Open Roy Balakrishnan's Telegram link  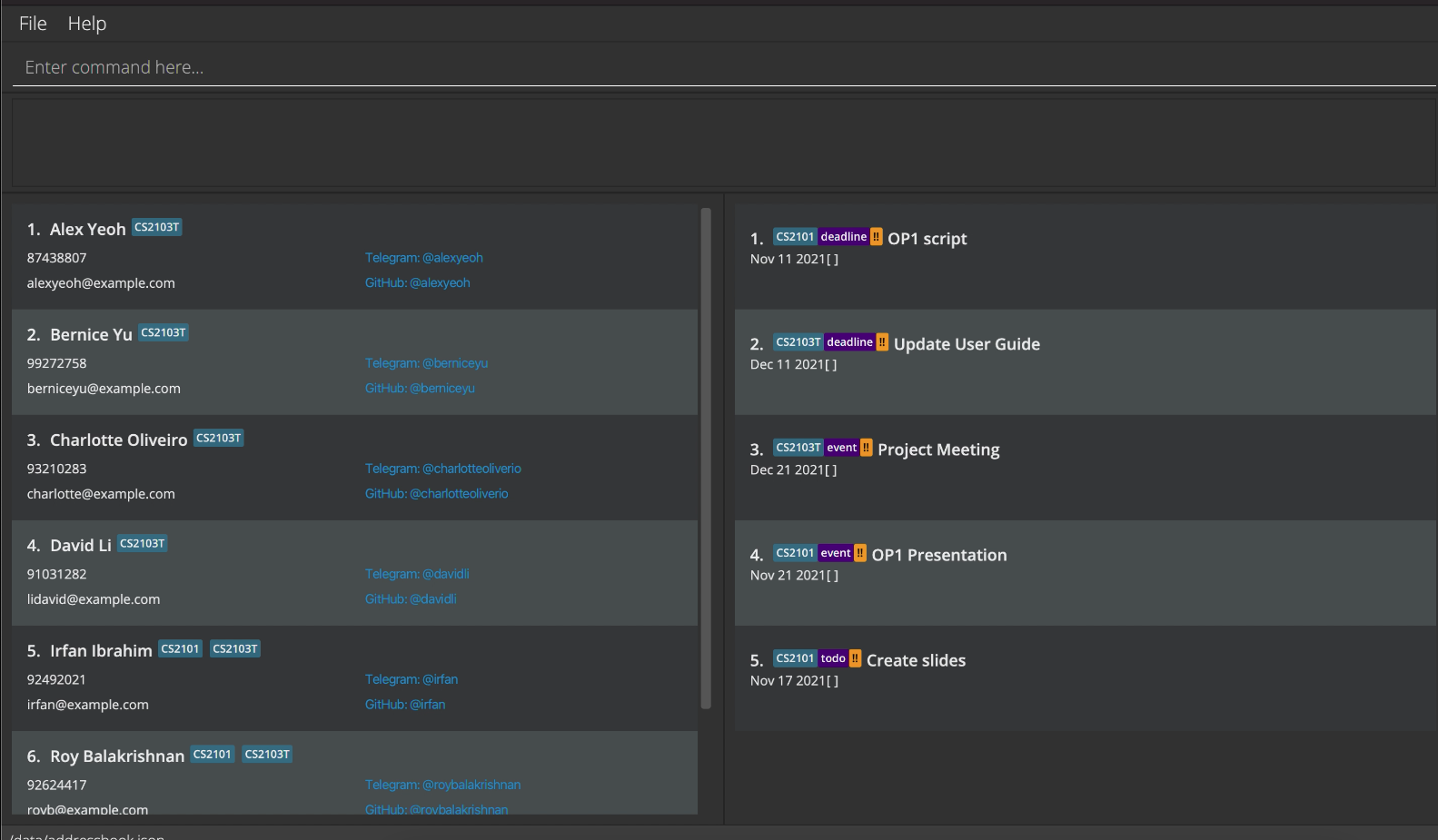coord(443,785)
